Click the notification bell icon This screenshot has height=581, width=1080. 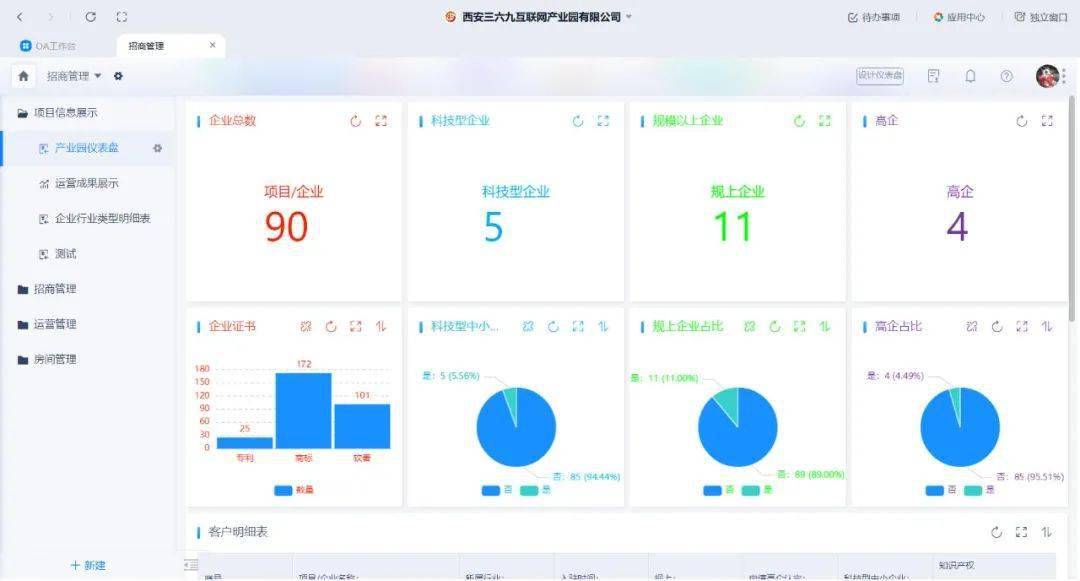[x=970, y=76]
